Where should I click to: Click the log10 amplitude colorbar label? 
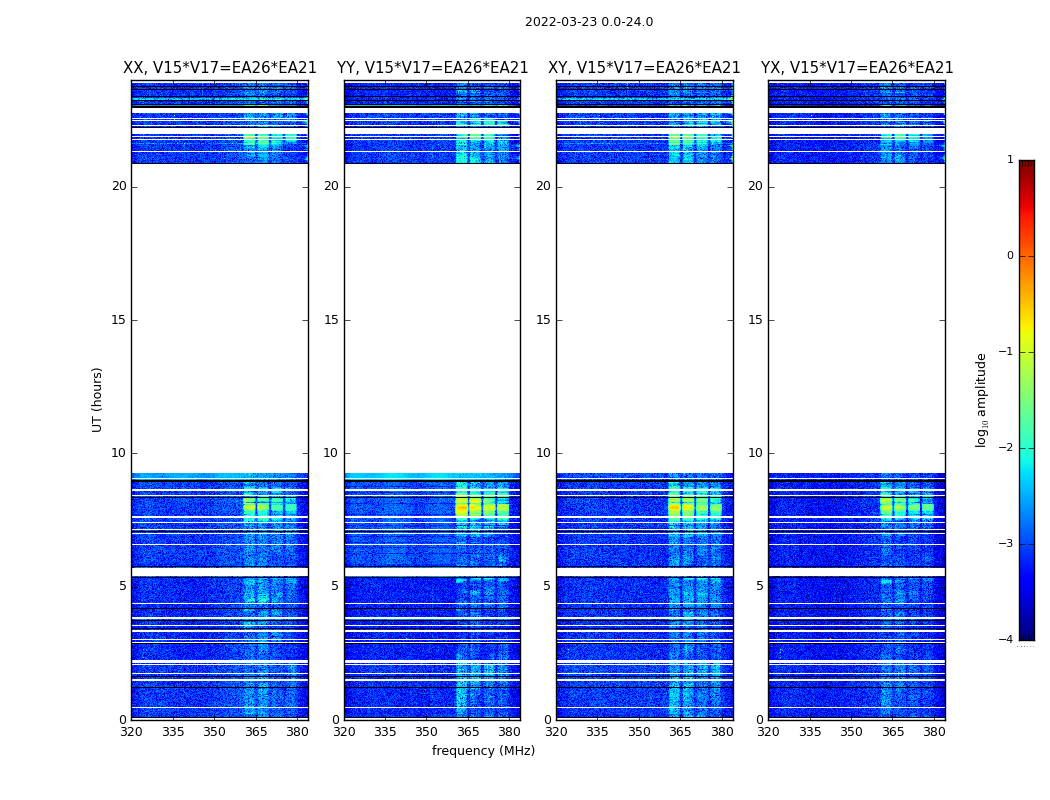[981, 400]
